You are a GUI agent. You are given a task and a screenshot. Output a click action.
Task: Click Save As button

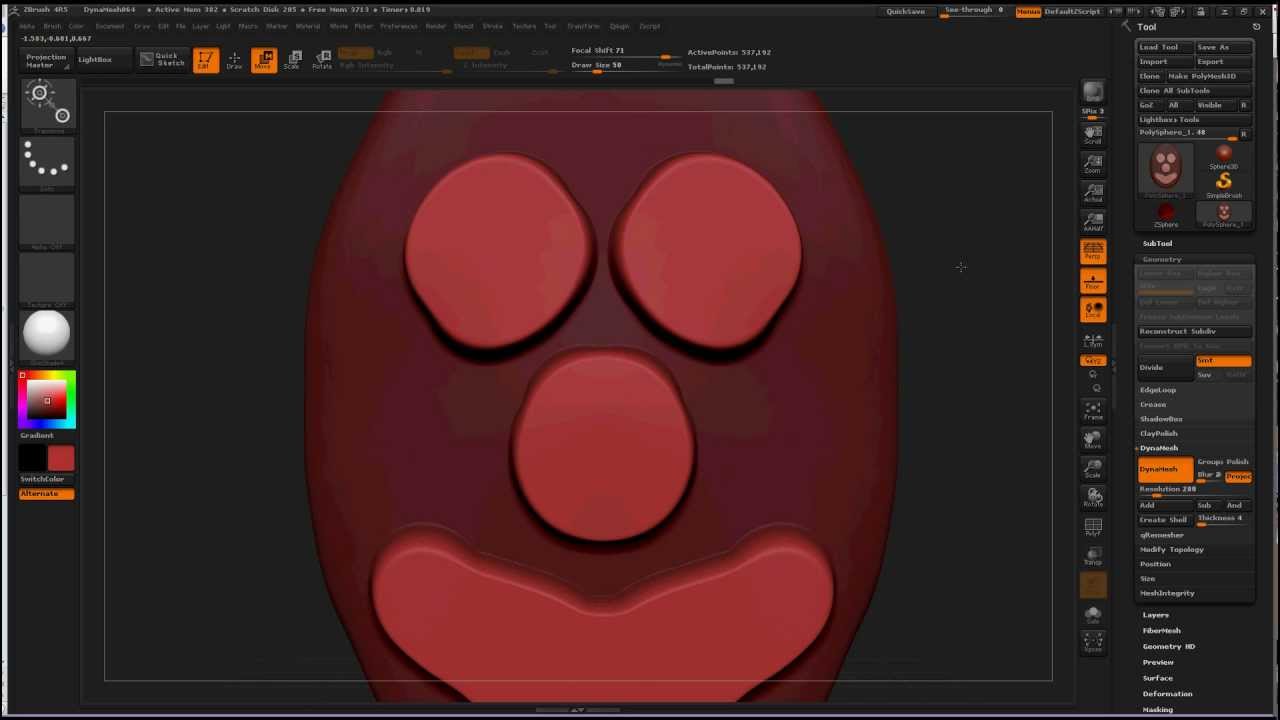[1223, 47]
